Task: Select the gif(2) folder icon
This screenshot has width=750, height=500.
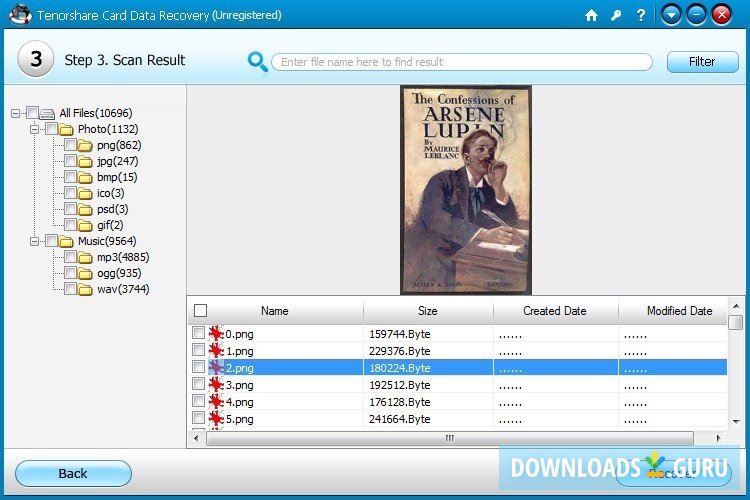Action: click(x=85, y=225)
